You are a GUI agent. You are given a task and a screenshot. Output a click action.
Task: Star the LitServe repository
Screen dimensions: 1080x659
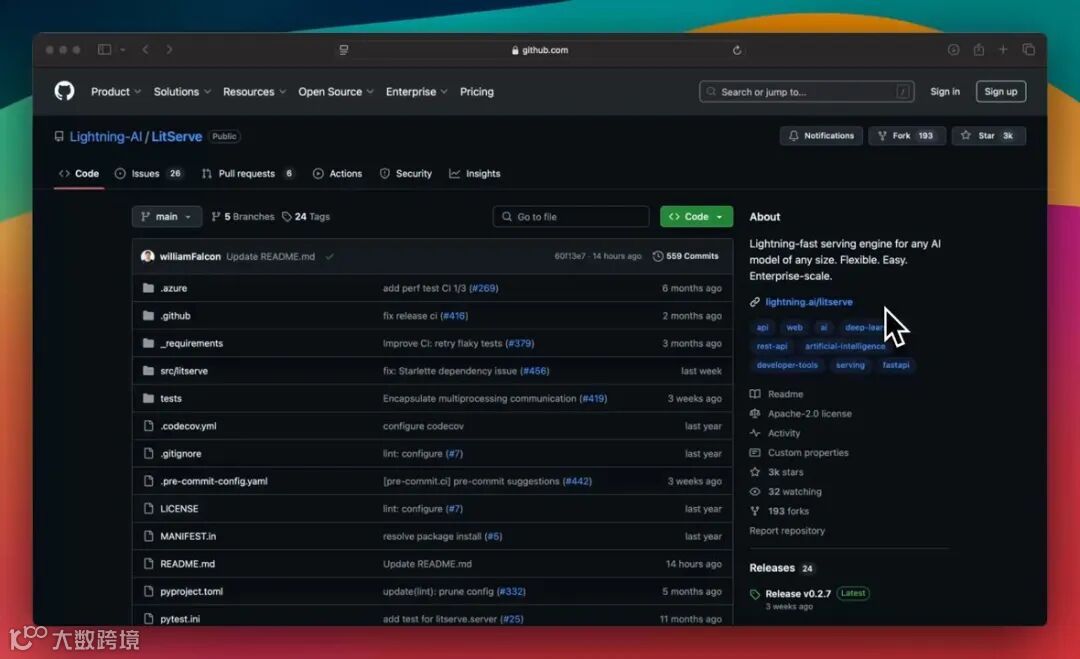(x=988, y=136)
